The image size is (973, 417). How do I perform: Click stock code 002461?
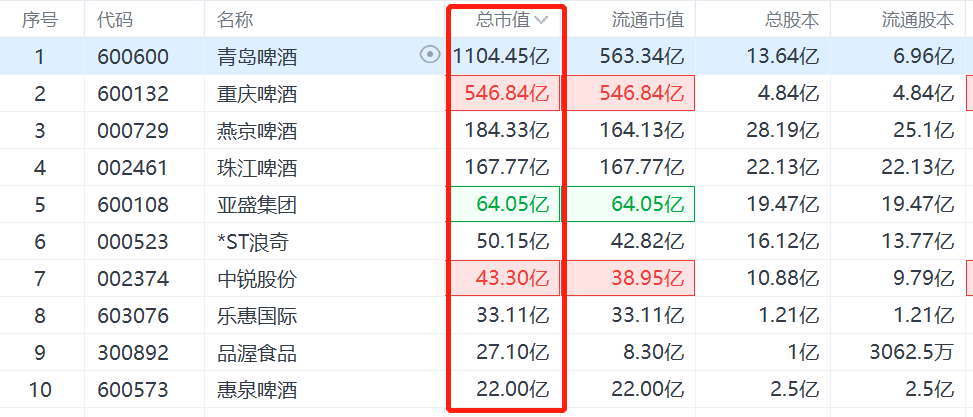pos(133,168)
